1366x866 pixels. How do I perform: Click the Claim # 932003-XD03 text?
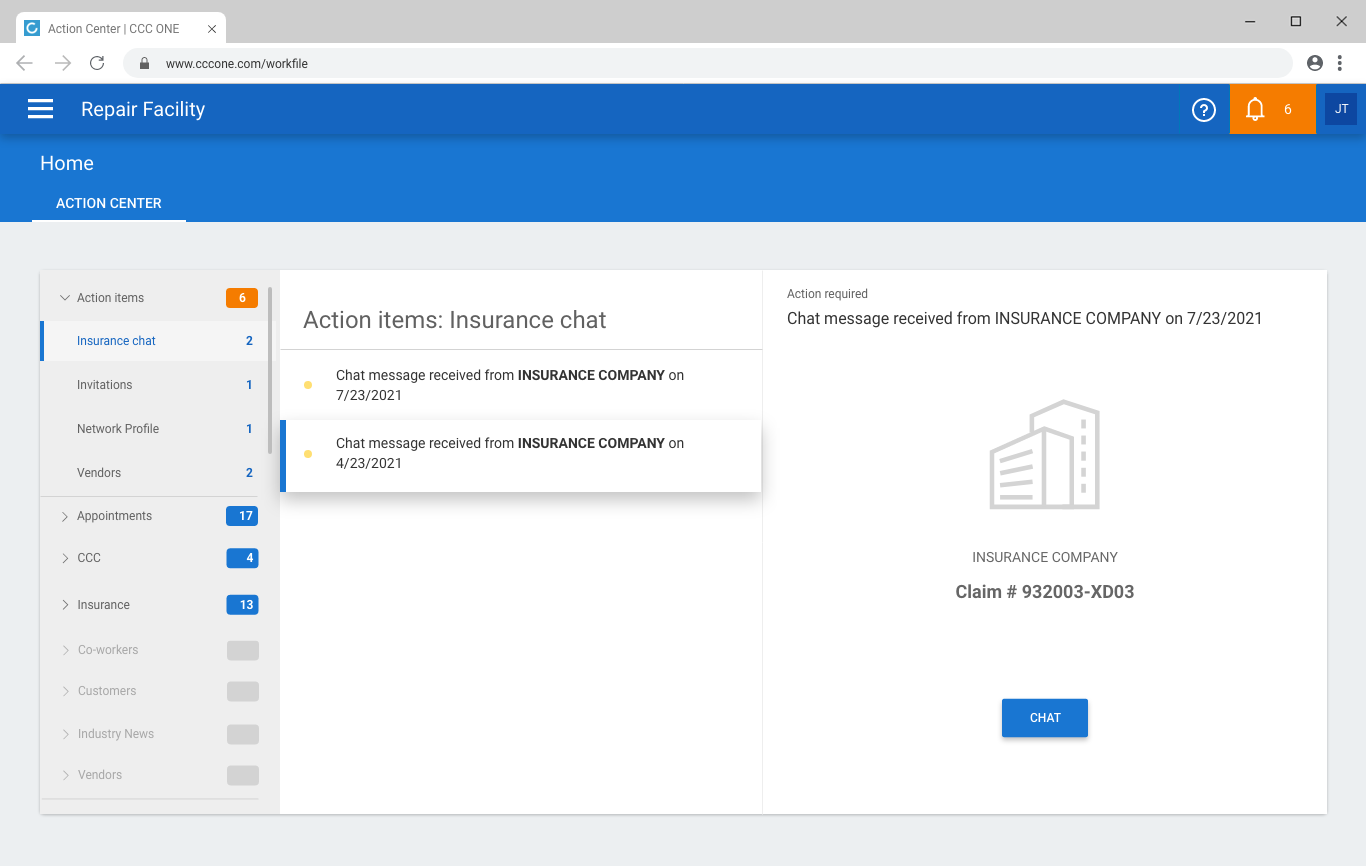point(1045,592)
